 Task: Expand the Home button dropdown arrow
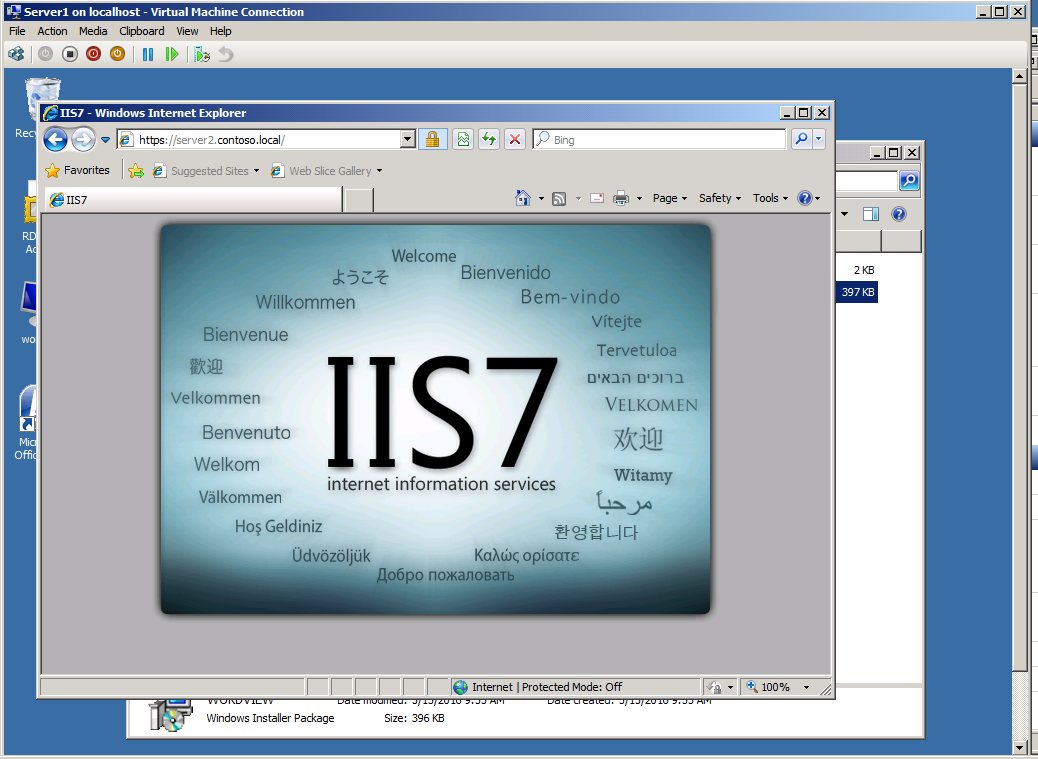click(541, 199)
